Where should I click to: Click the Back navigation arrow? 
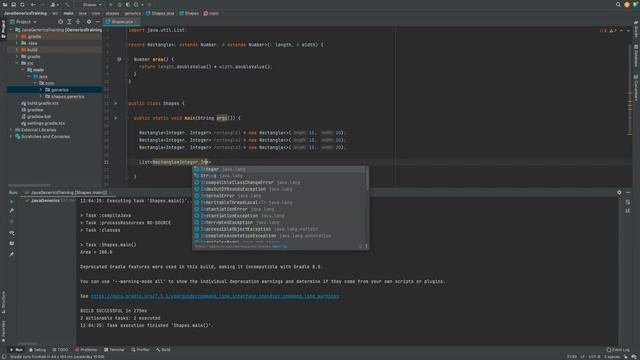(33, 4)
